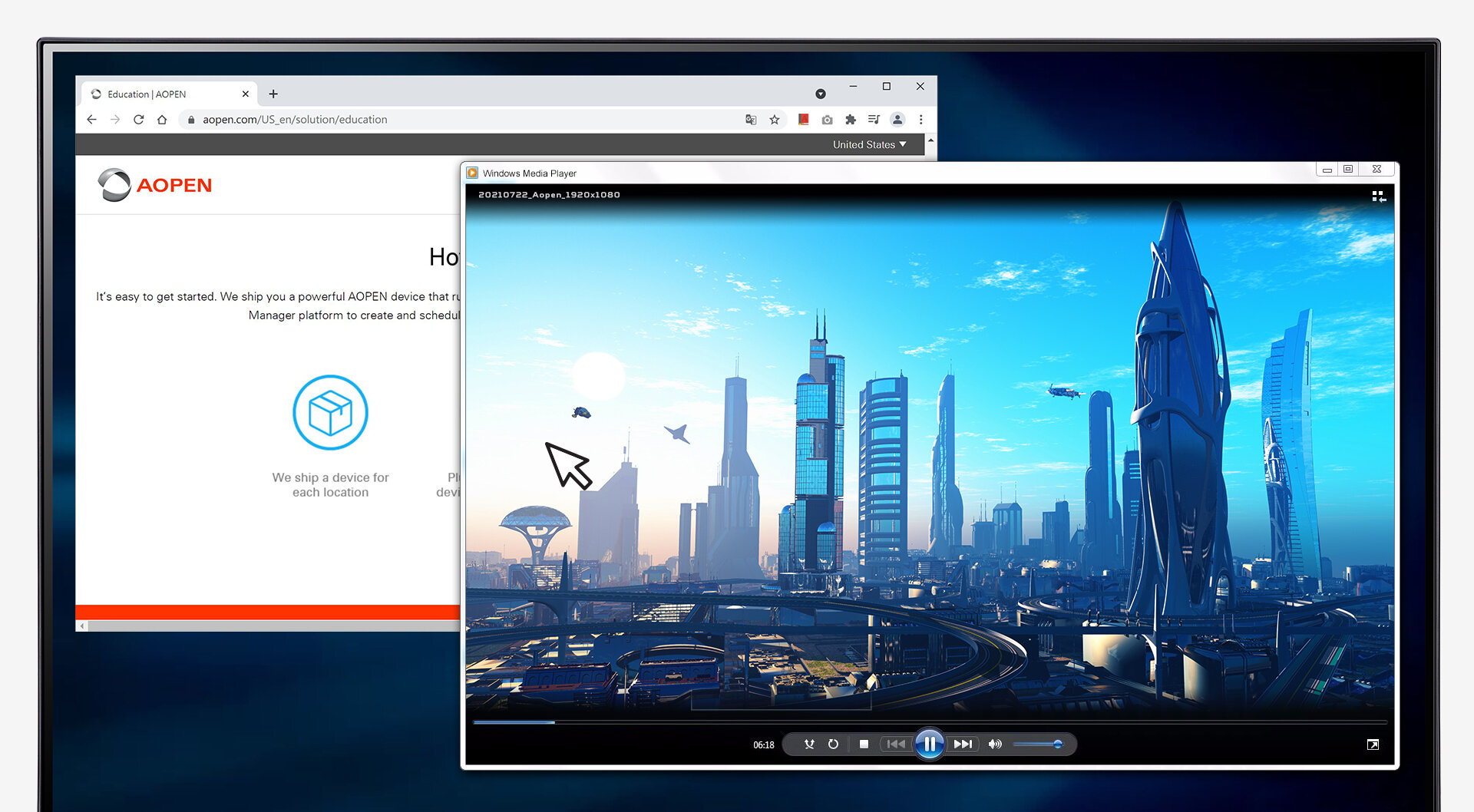Toggle repeat in Media Player

click(833, 744)
